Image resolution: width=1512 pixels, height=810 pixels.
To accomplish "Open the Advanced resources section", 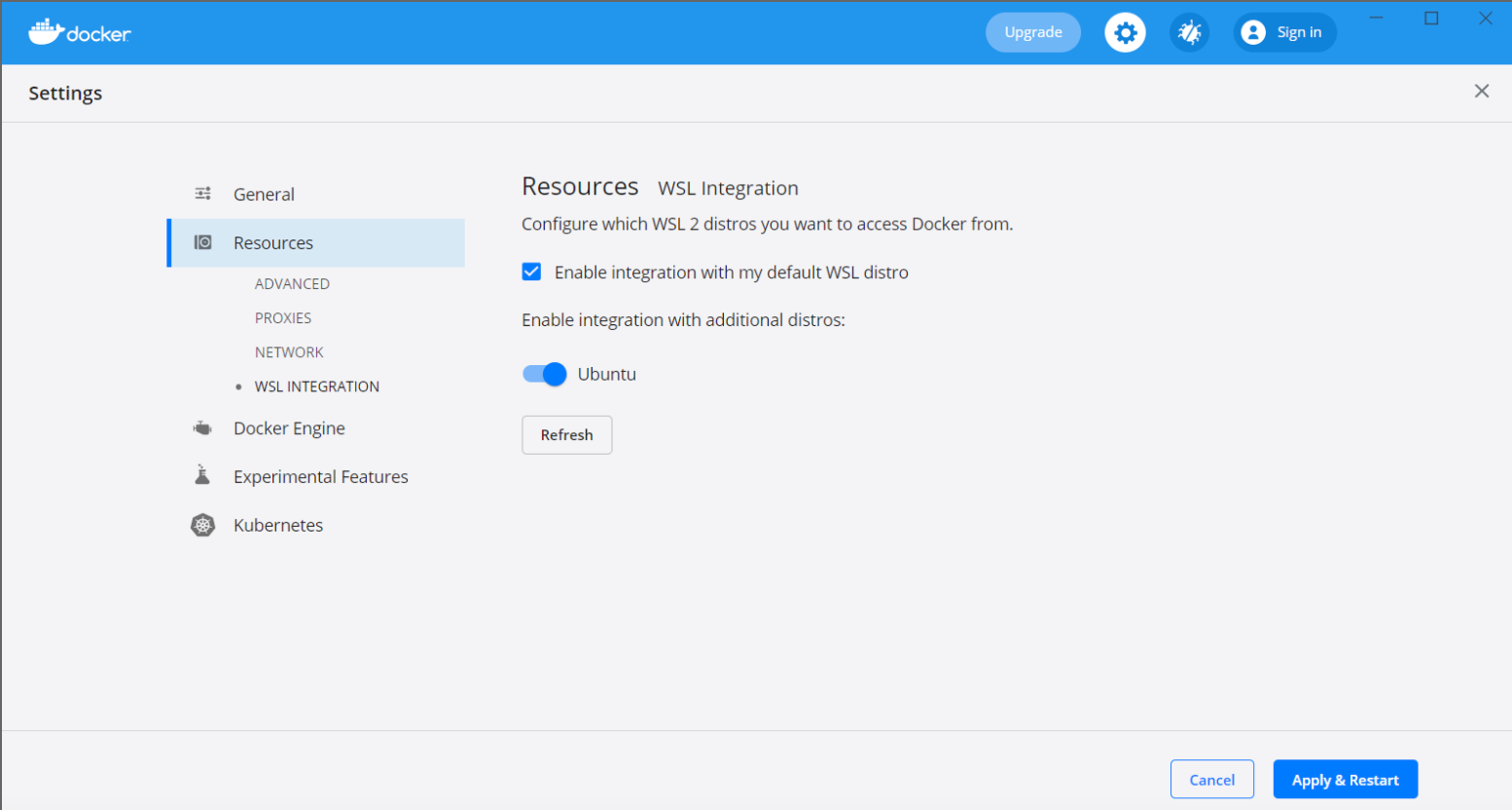I will [x=292, y=284].
